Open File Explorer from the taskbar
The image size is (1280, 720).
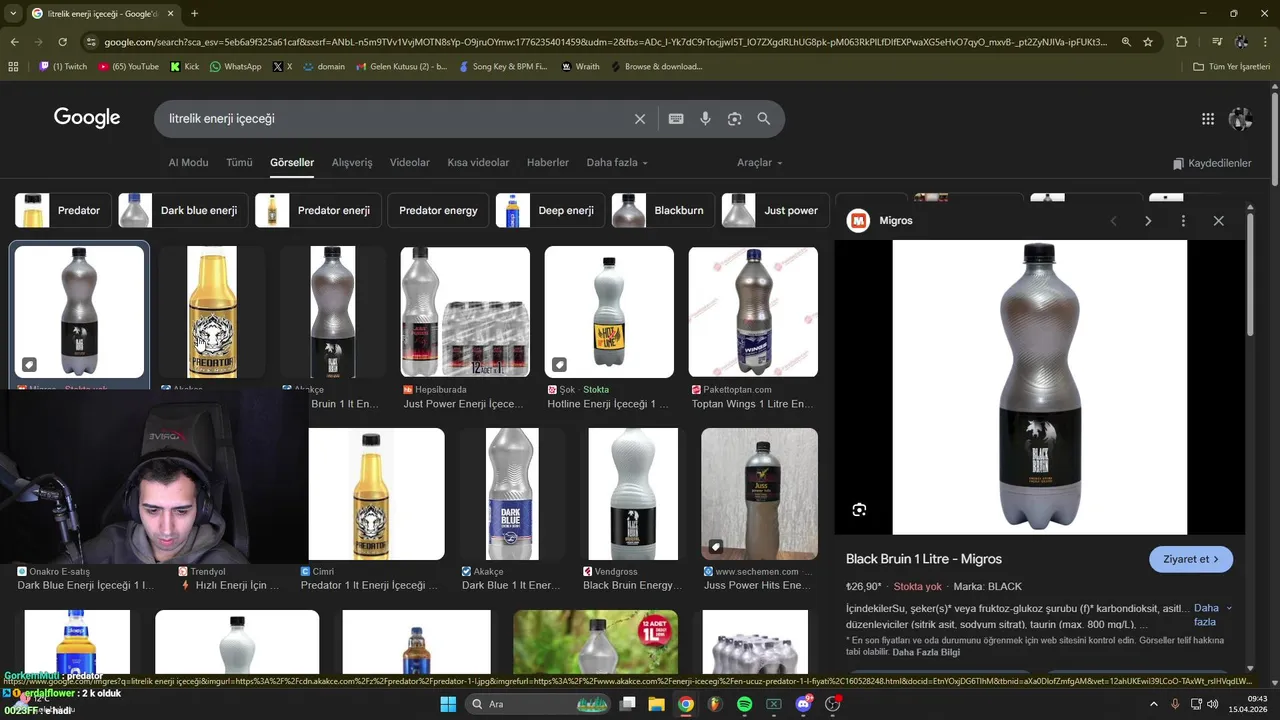[x=656, y=704]
